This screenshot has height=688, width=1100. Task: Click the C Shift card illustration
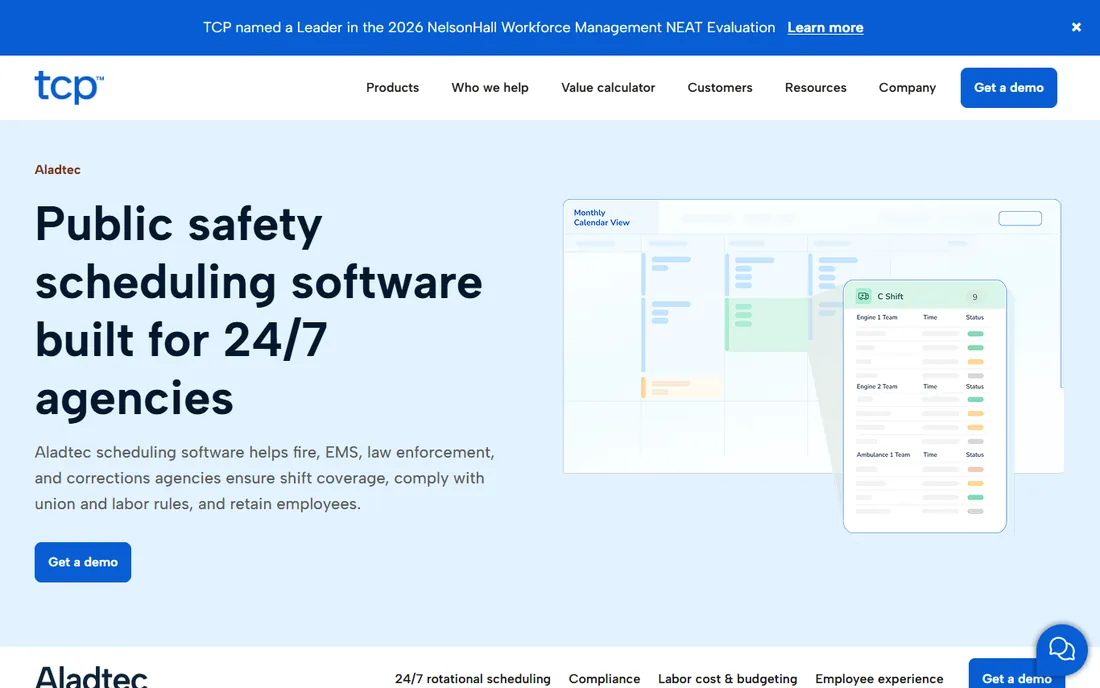pos(925,407)
